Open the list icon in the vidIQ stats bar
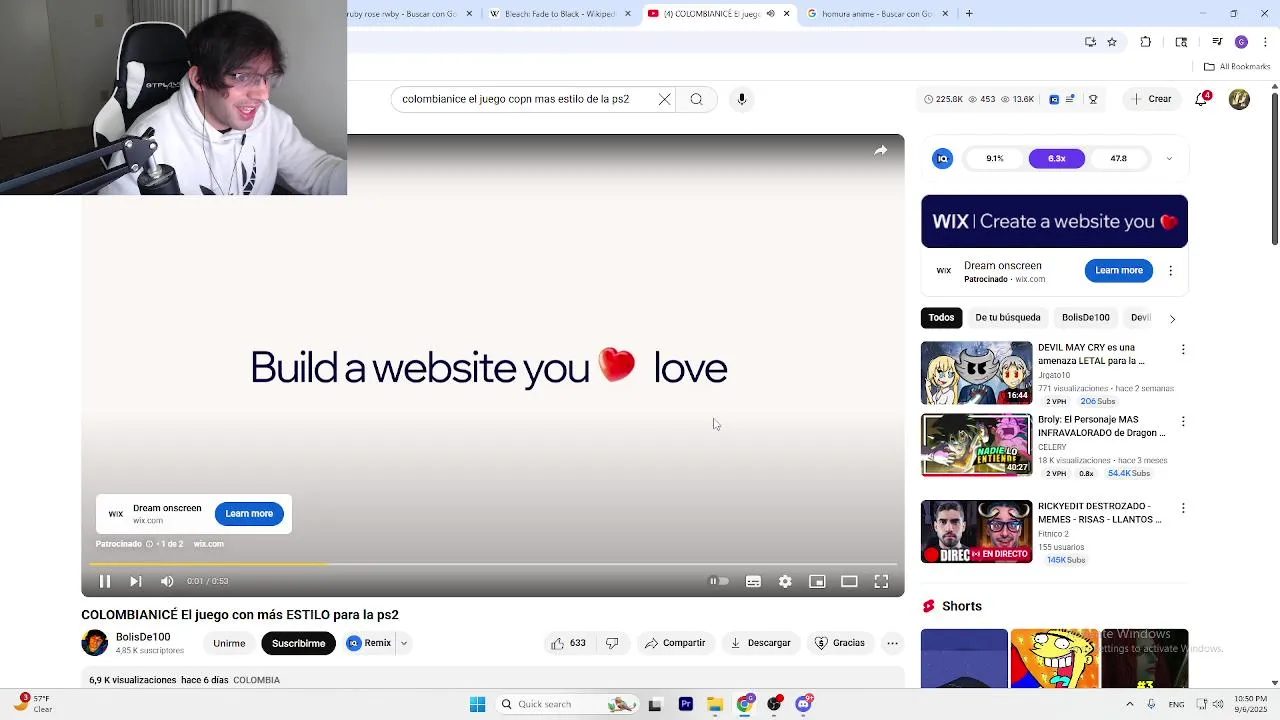Screen dimensions: 1280x720 coord(1070,99)
